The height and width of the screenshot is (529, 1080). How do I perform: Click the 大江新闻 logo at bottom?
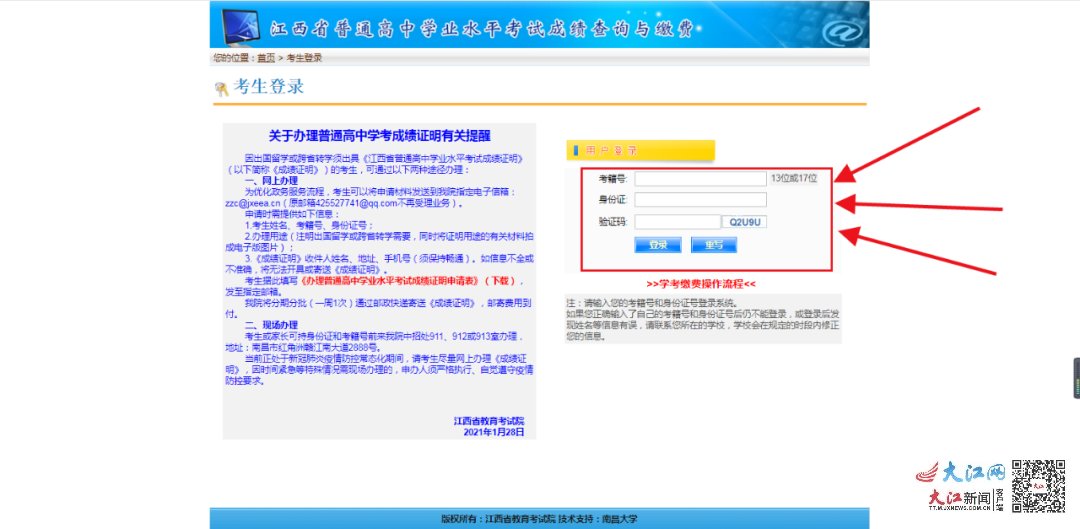coord(958,498)
